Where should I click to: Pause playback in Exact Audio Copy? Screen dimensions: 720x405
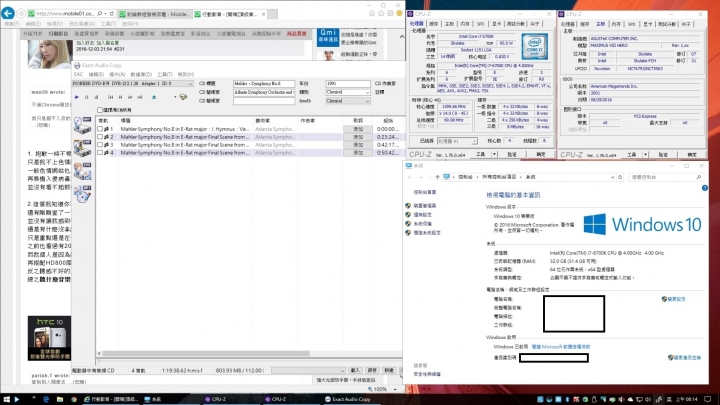pyautogui.click(x=86, y=97)
